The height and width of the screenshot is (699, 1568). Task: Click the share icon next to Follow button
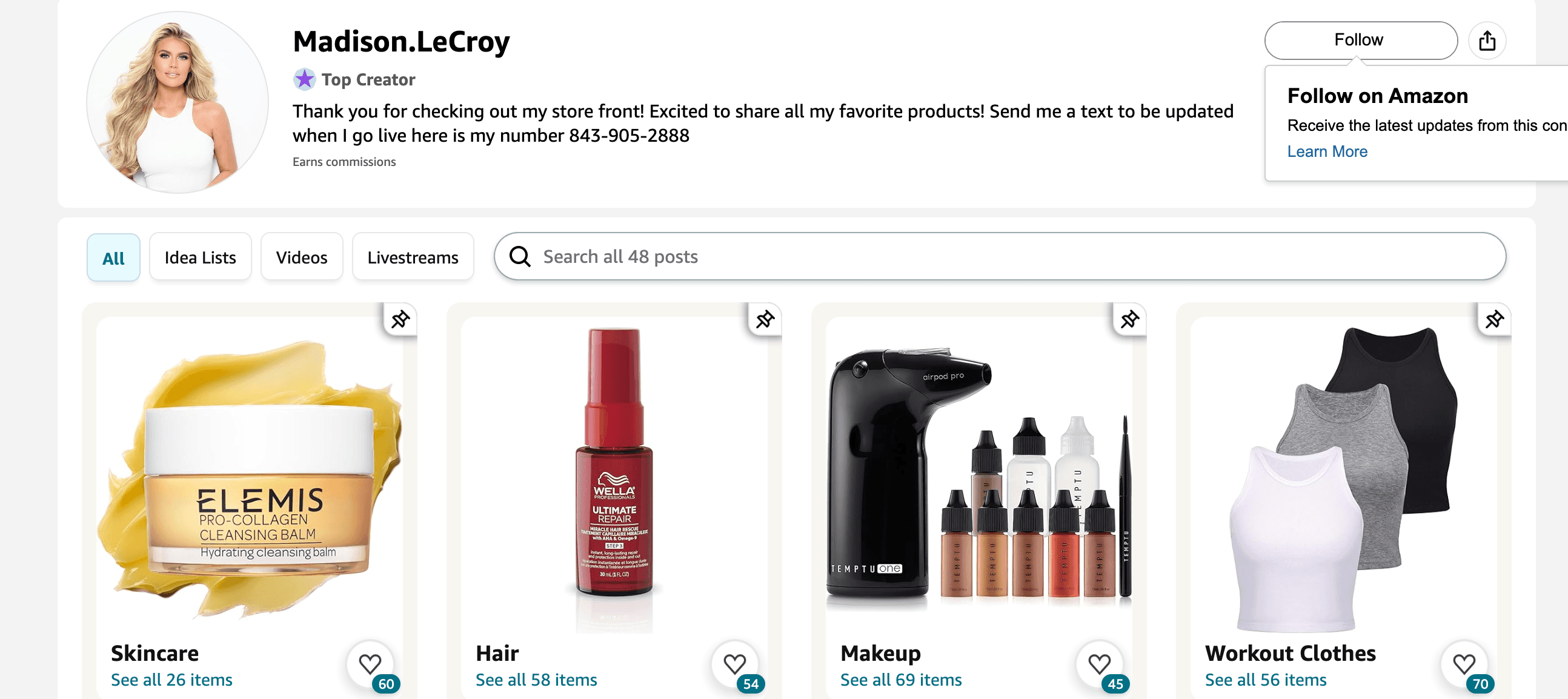pos(1487,40)
